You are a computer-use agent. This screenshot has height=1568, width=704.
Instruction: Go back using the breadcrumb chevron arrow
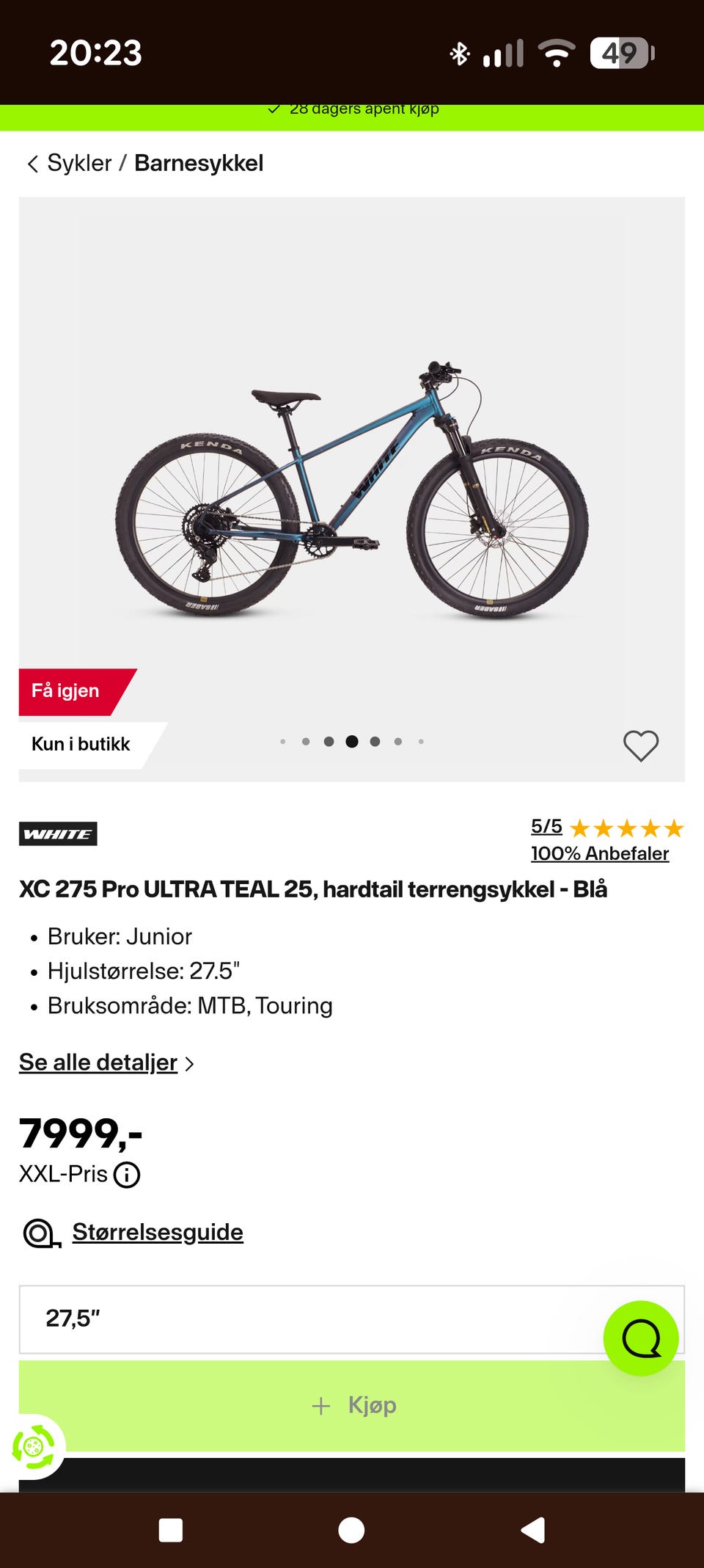[32, 164]
